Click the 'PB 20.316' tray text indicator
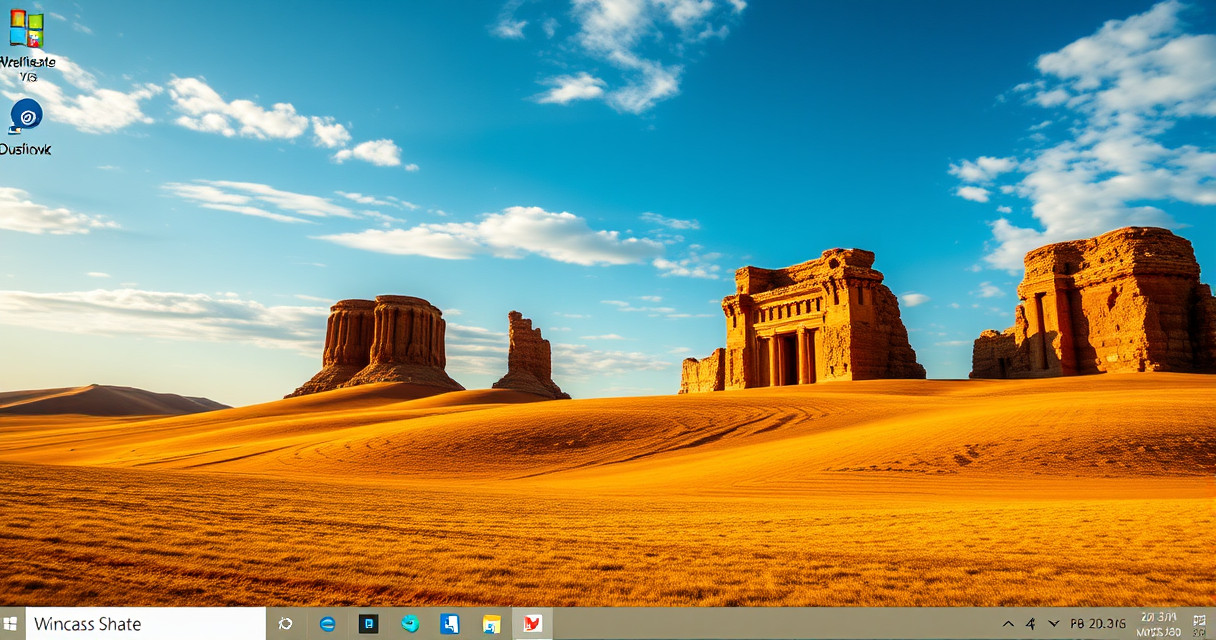1216x640 pixels. [x=1098, y=624]
